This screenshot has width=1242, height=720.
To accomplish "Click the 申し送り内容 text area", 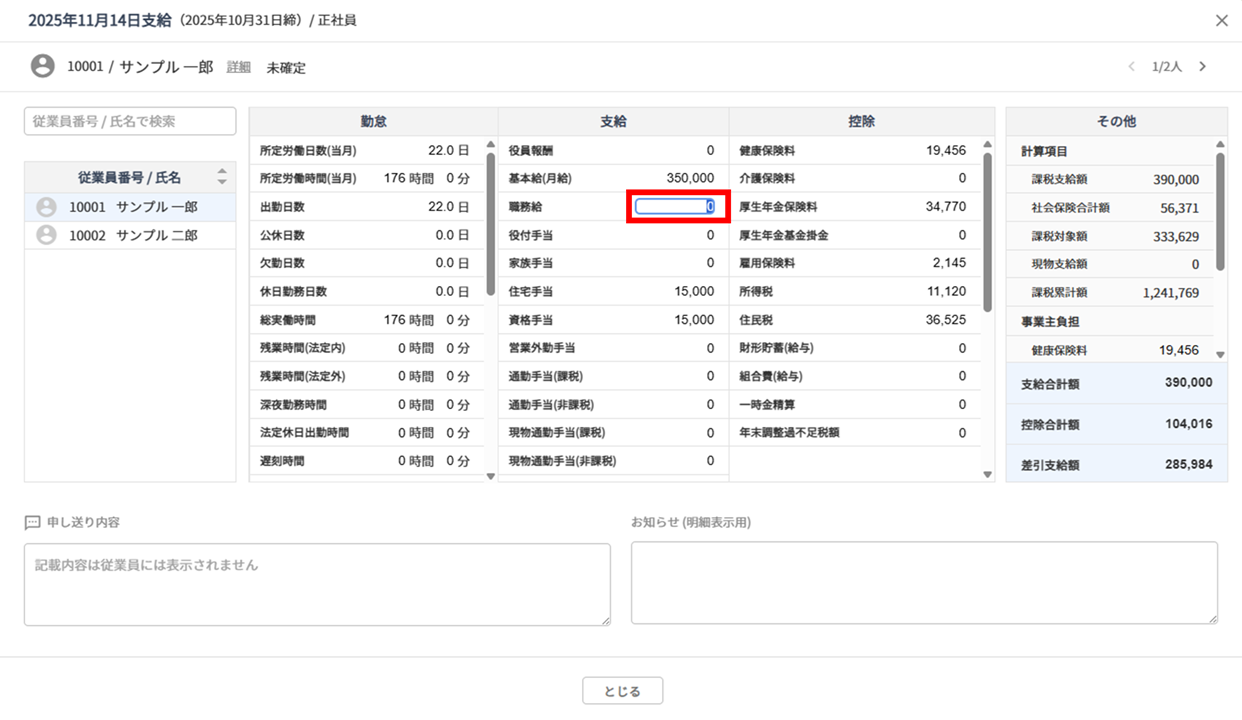I will click(317, 584).
